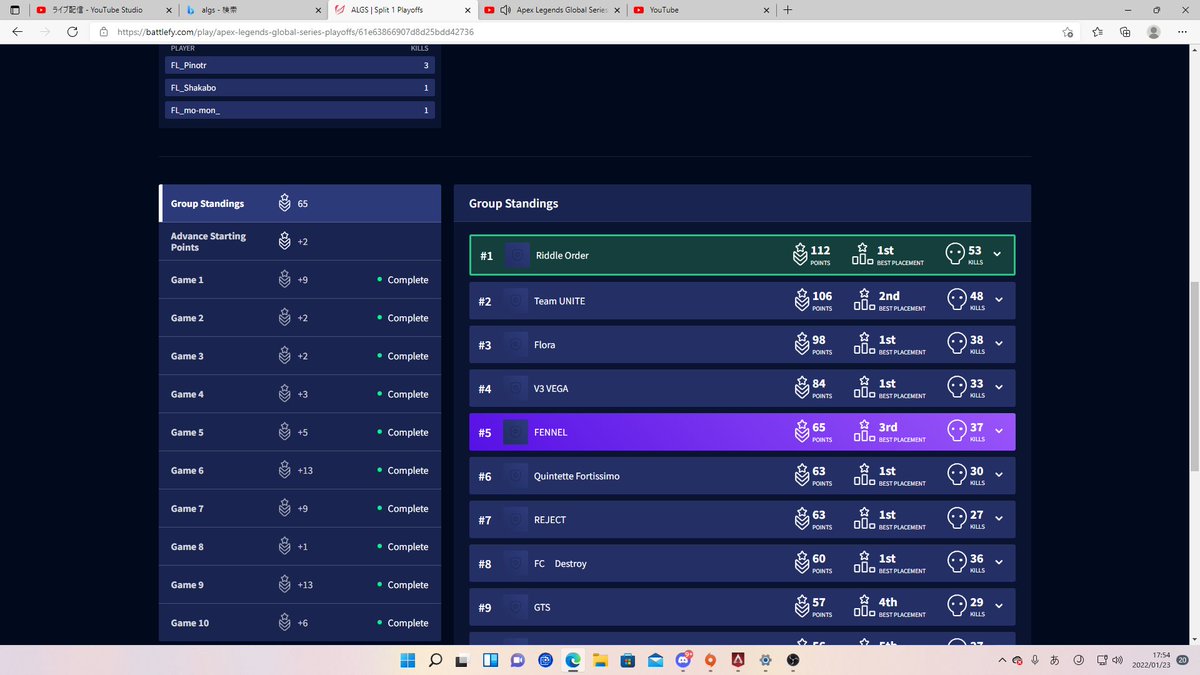The image size is (1200, 675).
Task: Open Discord from the taskbar
Action: tap(683, 660)
